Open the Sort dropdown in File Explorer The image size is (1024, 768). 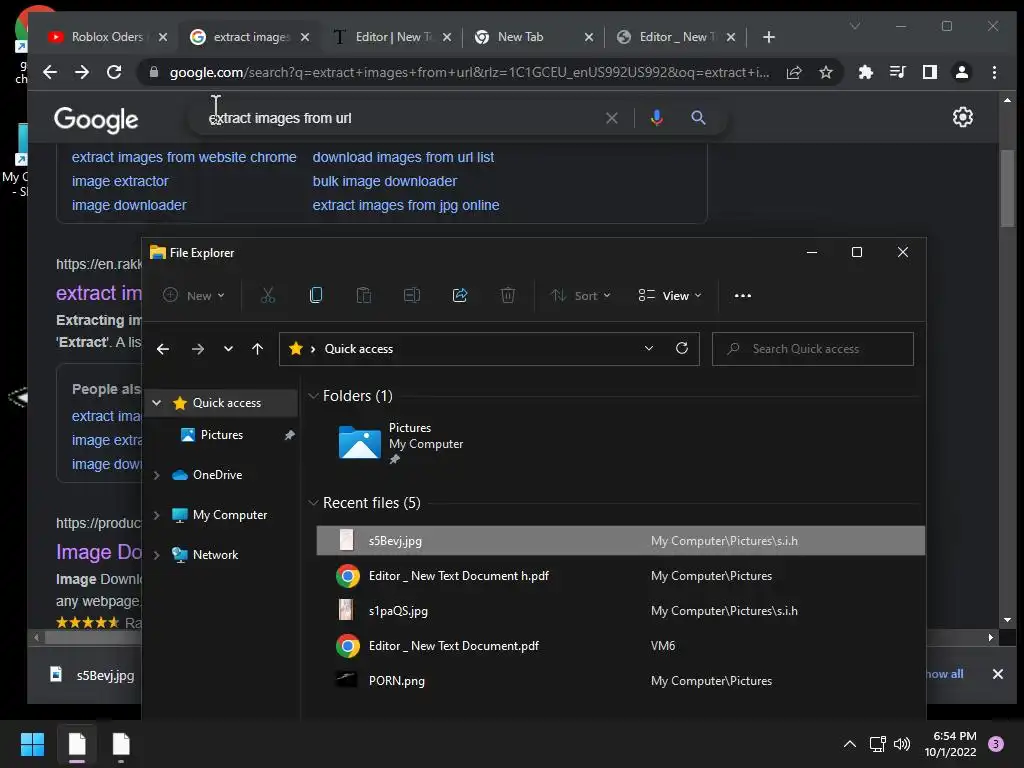click(581, 295)
